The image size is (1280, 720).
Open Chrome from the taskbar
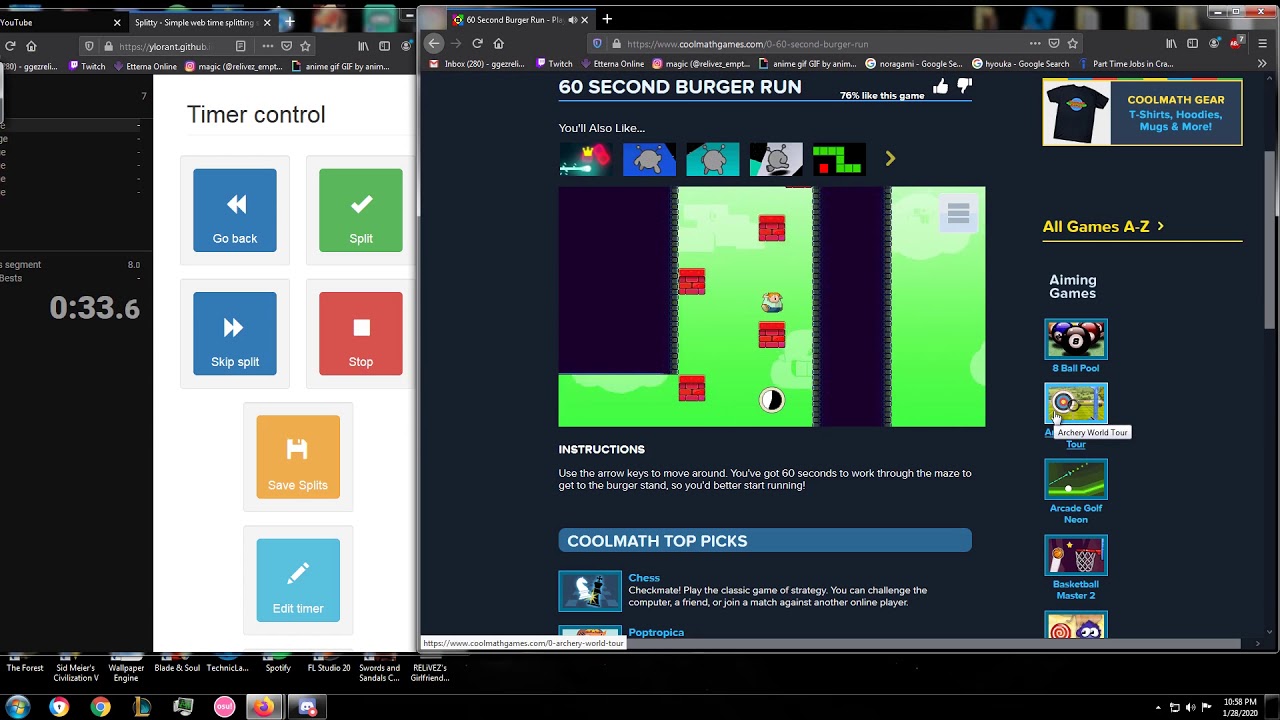(x=100, y=707)
